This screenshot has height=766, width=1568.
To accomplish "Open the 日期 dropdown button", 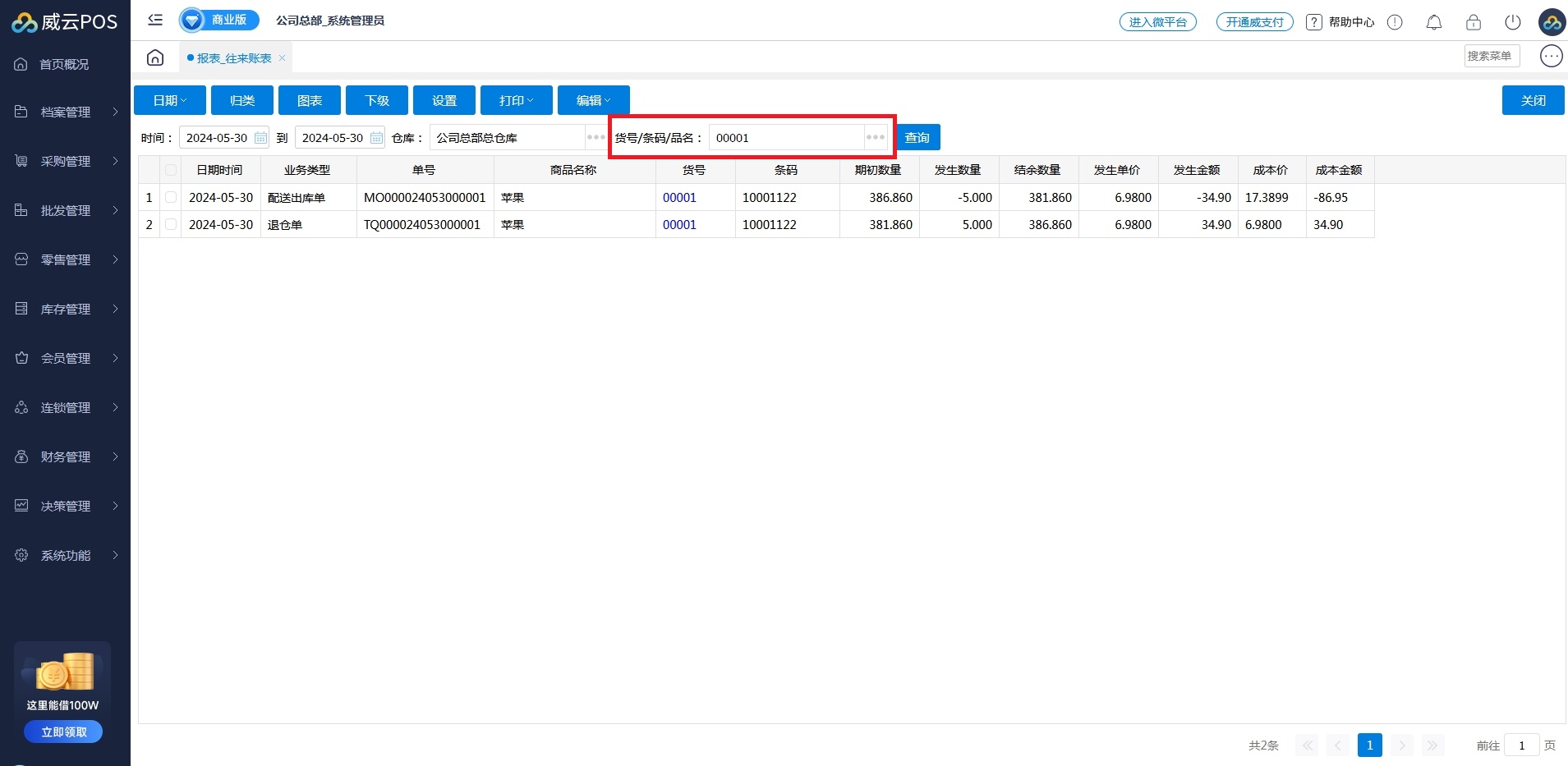I will click(x=170, y=100).
